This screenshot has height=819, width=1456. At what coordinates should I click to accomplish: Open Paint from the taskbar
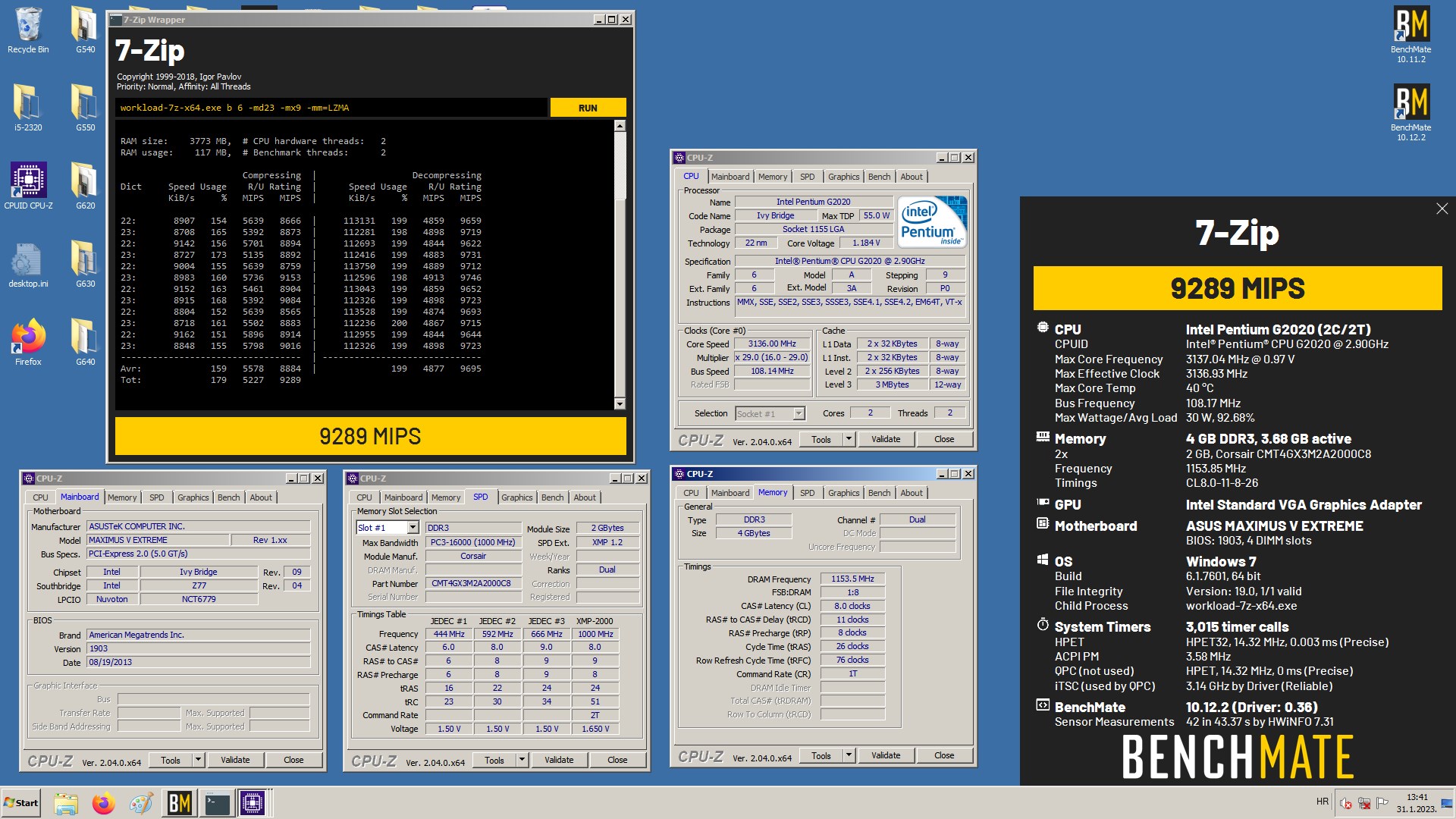click(x=141, y=803)
